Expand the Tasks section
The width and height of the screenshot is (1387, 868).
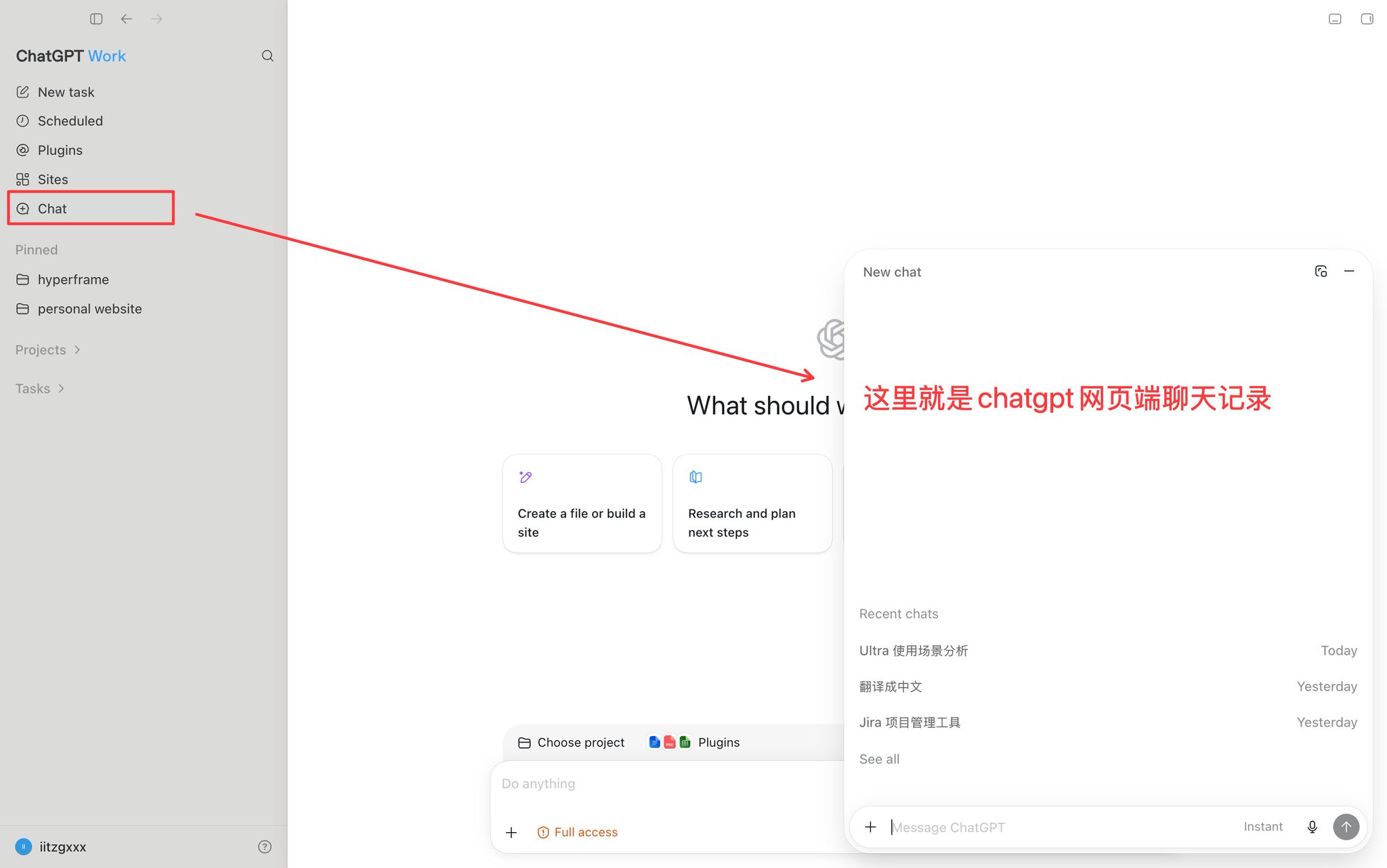(40, 389)
